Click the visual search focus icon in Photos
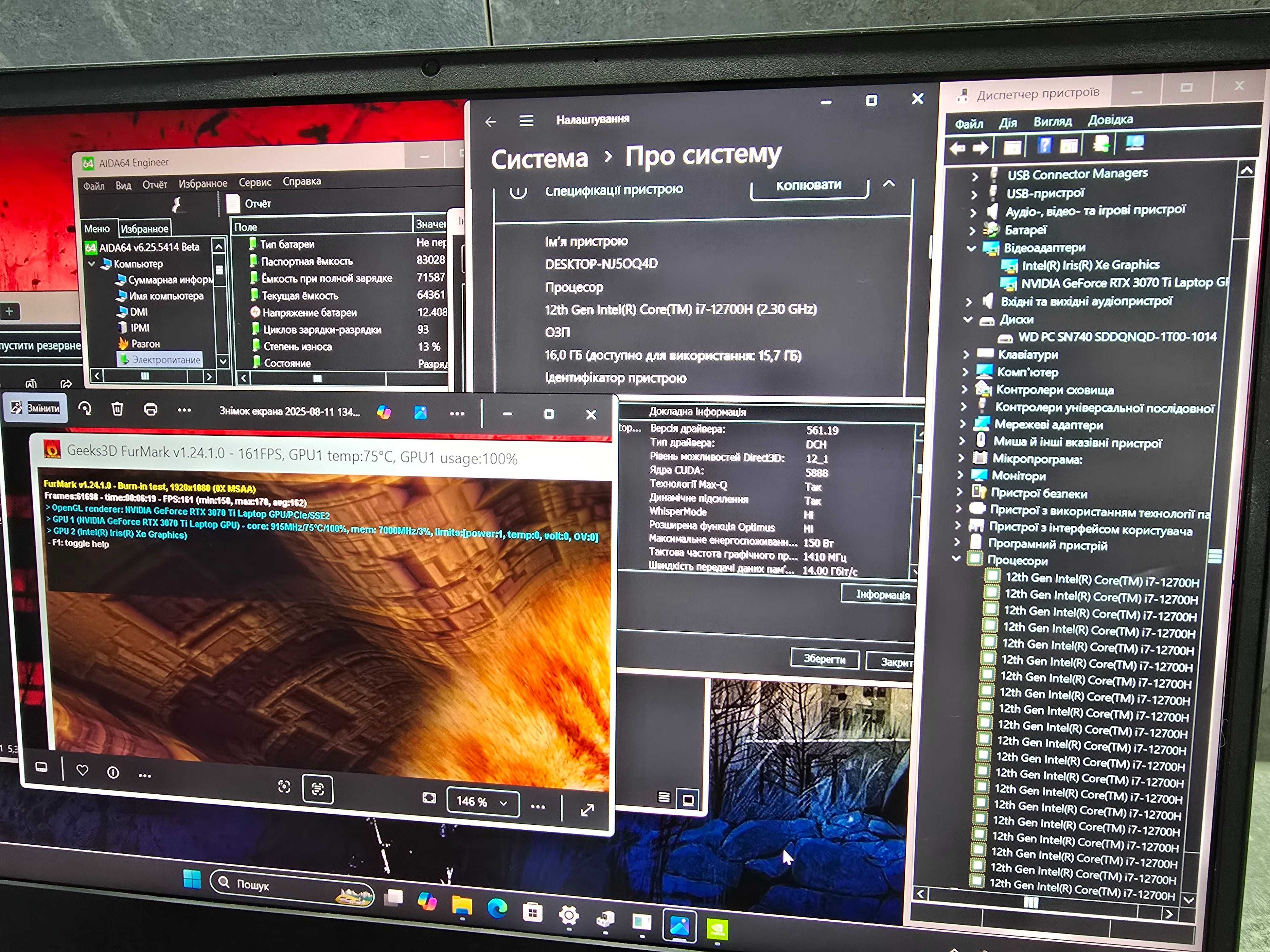The height and width of the screenshot is (952, 1270). 284,786
